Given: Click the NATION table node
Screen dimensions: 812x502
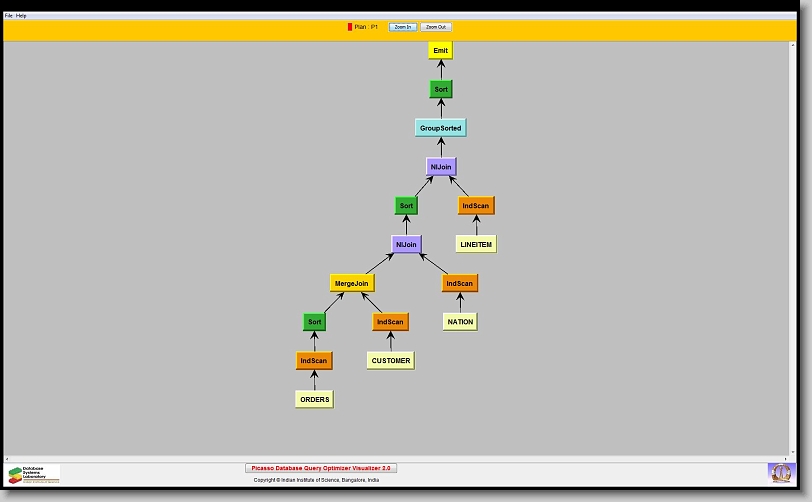Looking at the screenshot, I should point(460,322).
